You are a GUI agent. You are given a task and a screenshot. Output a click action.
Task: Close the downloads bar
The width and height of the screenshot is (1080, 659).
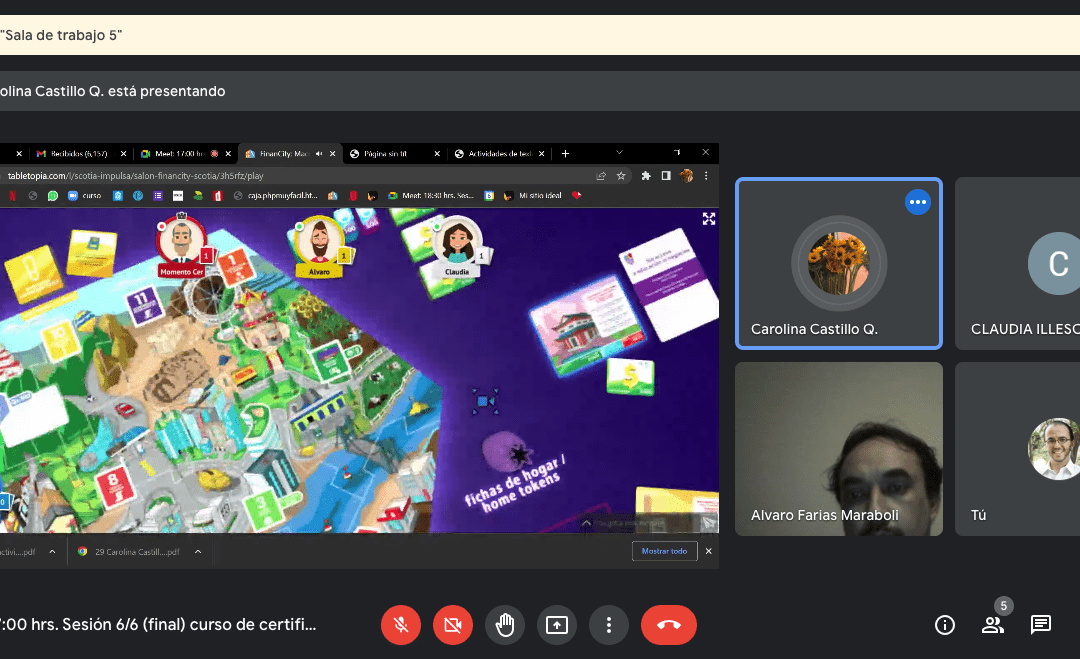coord(708,551)
